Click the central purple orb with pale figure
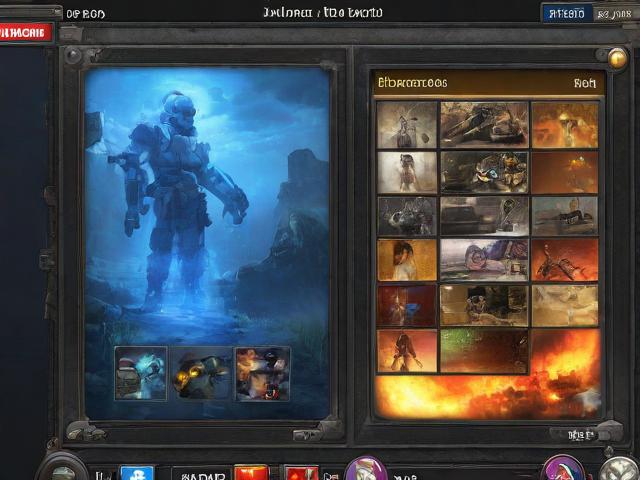The height and width of the screenshot is (480, 640). tap(366, 469)
